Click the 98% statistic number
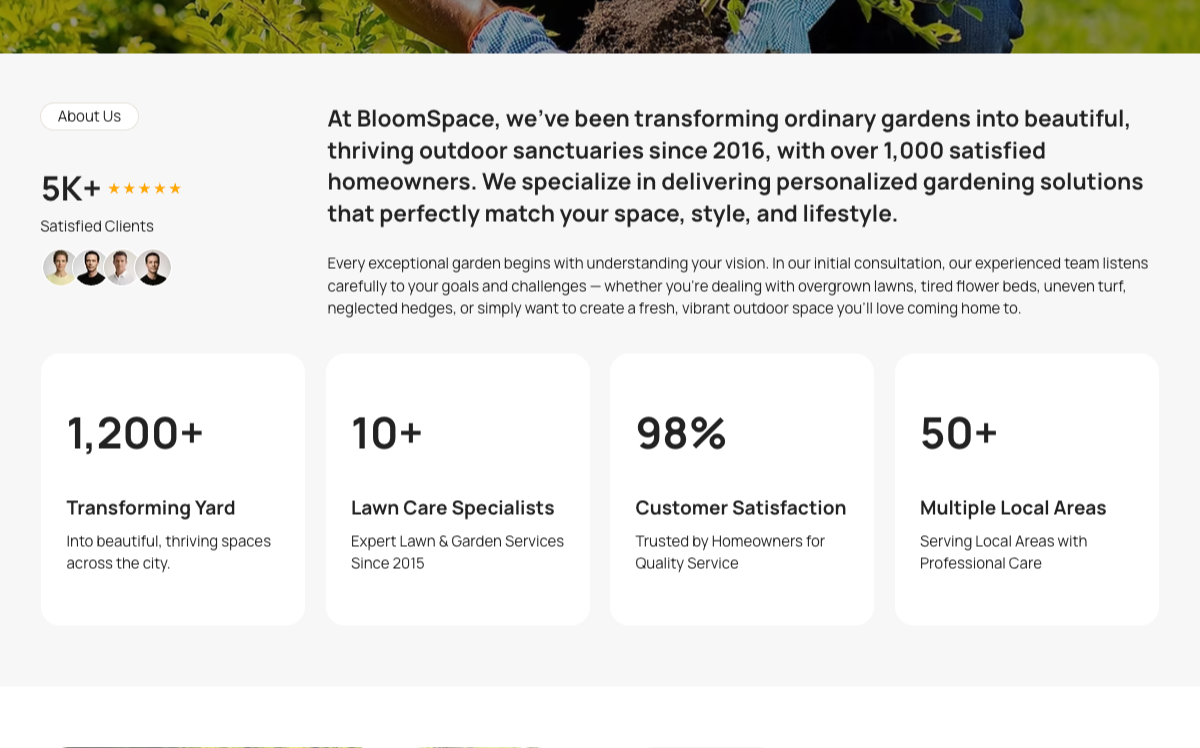The image size is (1200, 748). (681, 433)
